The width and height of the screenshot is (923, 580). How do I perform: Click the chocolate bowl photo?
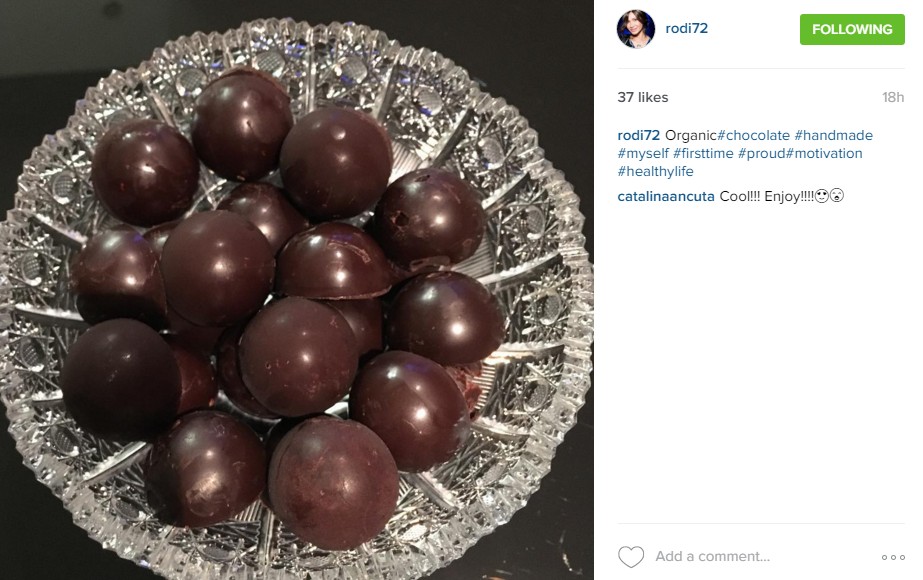297,290
